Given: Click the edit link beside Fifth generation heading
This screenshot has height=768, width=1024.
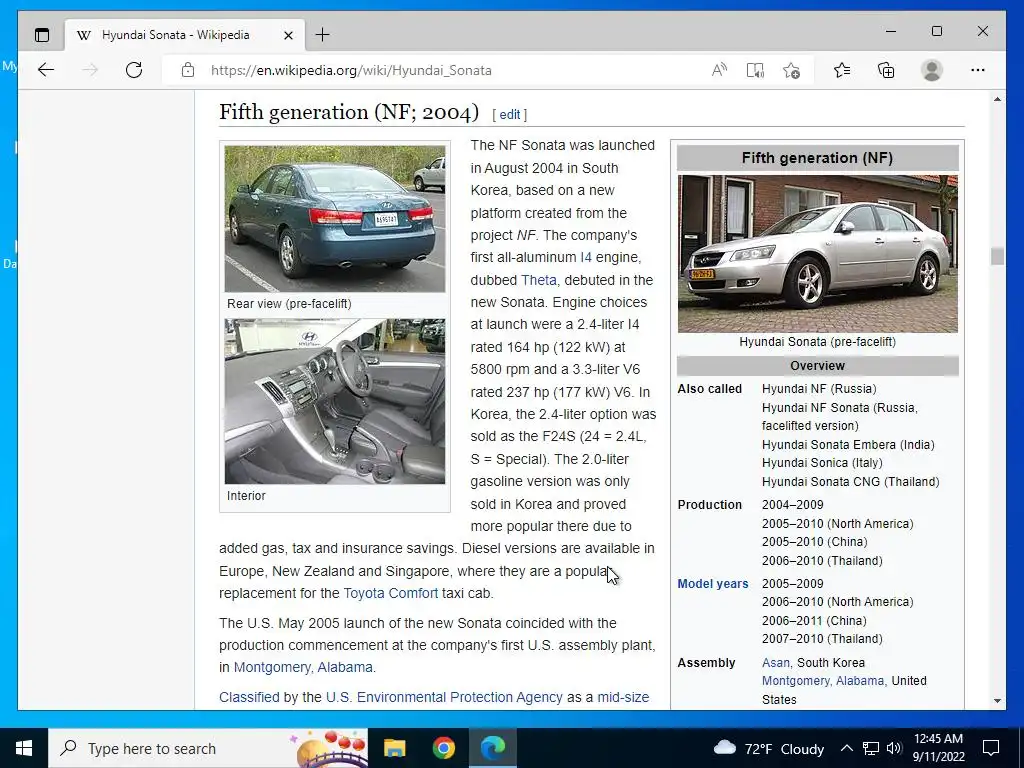Looking at the screenshot, I should (509, 114).
